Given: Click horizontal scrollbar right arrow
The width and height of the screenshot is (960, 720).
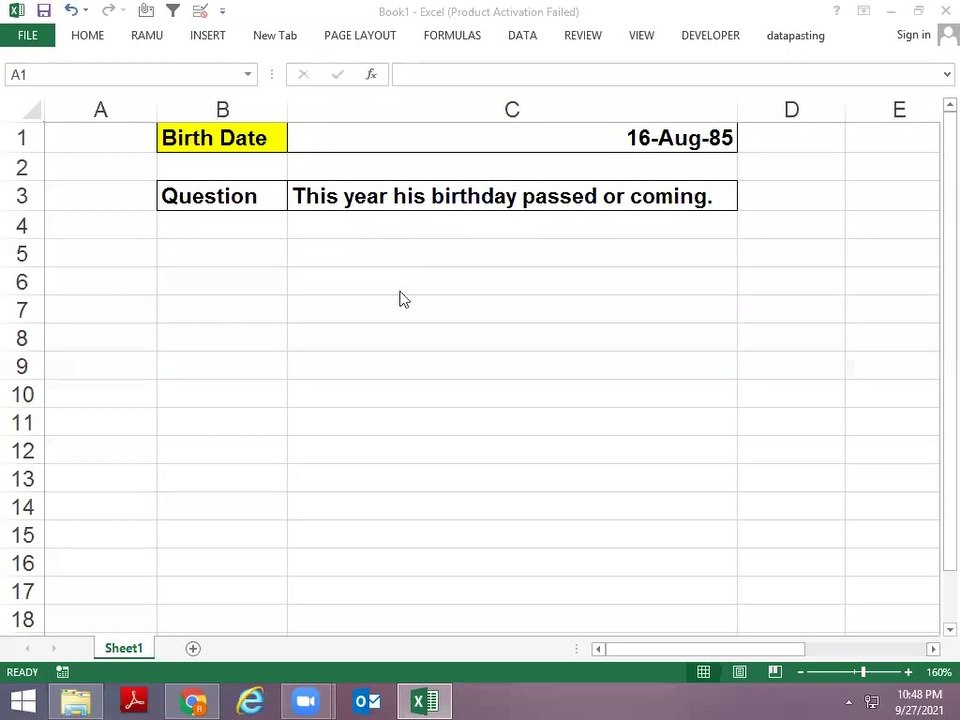Looking at the screenshot, I should [933, 648].
